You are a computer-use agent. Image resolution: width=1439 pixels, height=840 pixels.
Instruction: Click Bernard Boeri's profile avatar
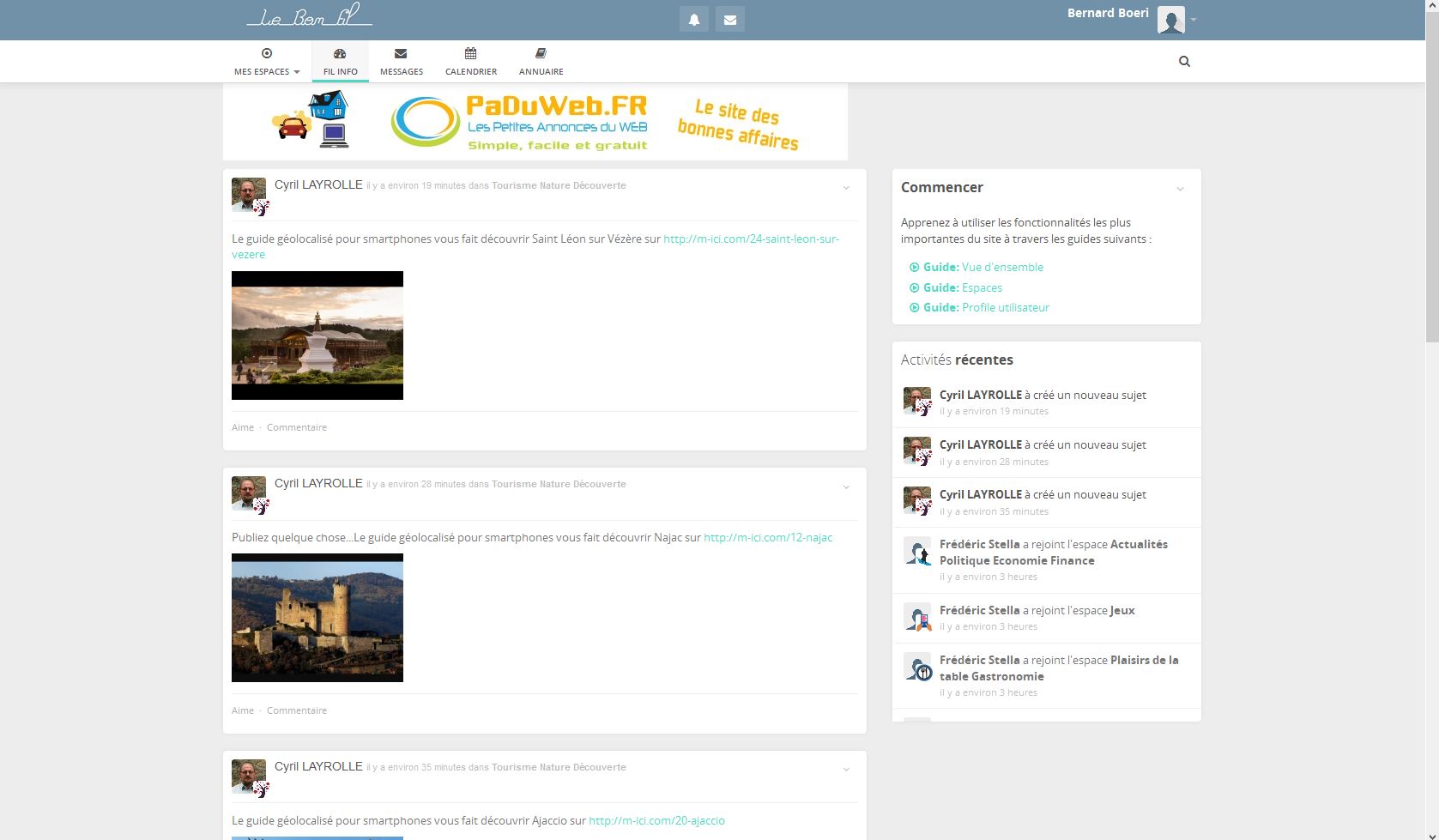(1170, 19)
